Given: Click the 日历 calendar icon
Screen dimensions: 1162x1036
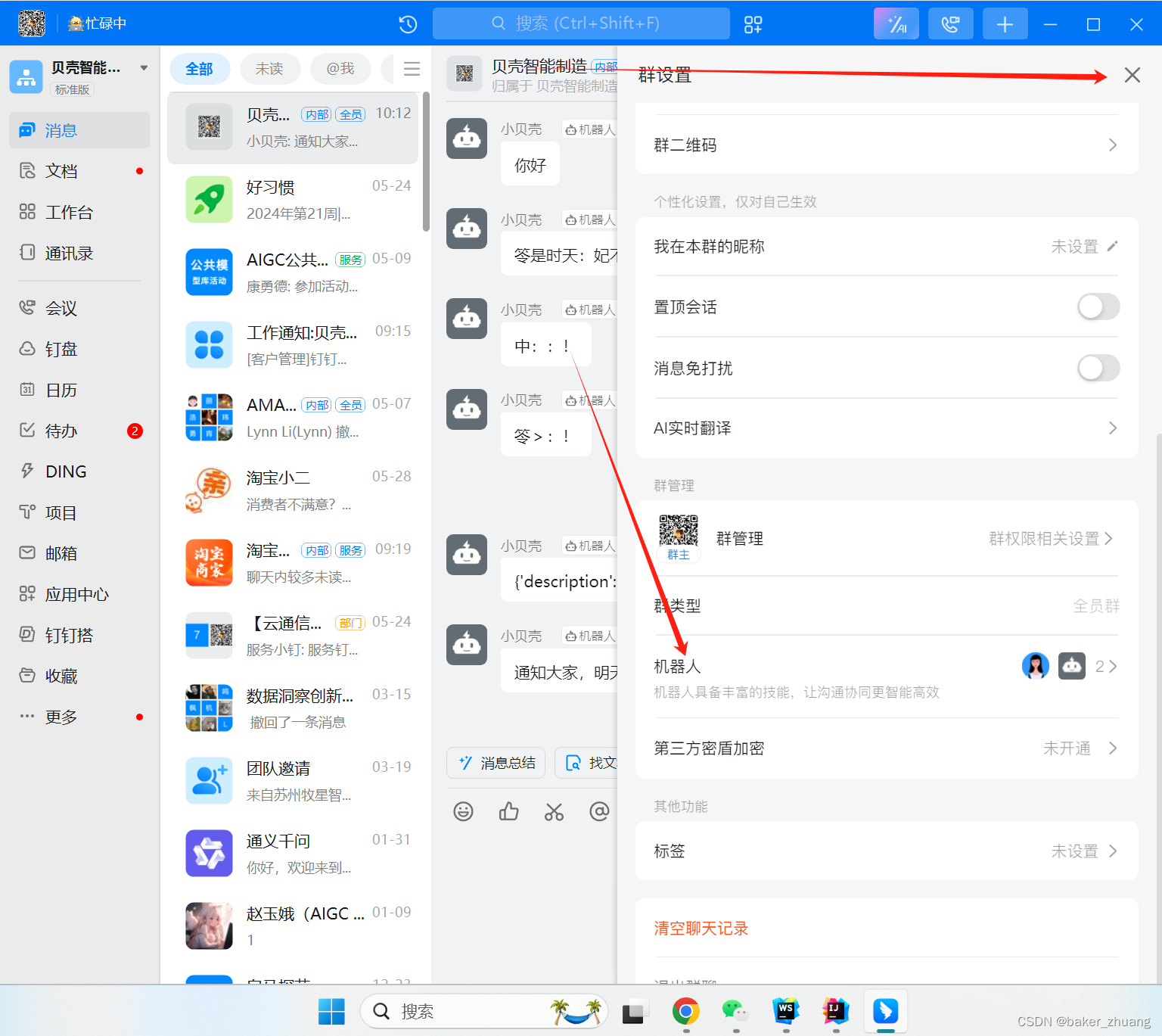Looking at the screenshot, I should [x=27, y=390].
